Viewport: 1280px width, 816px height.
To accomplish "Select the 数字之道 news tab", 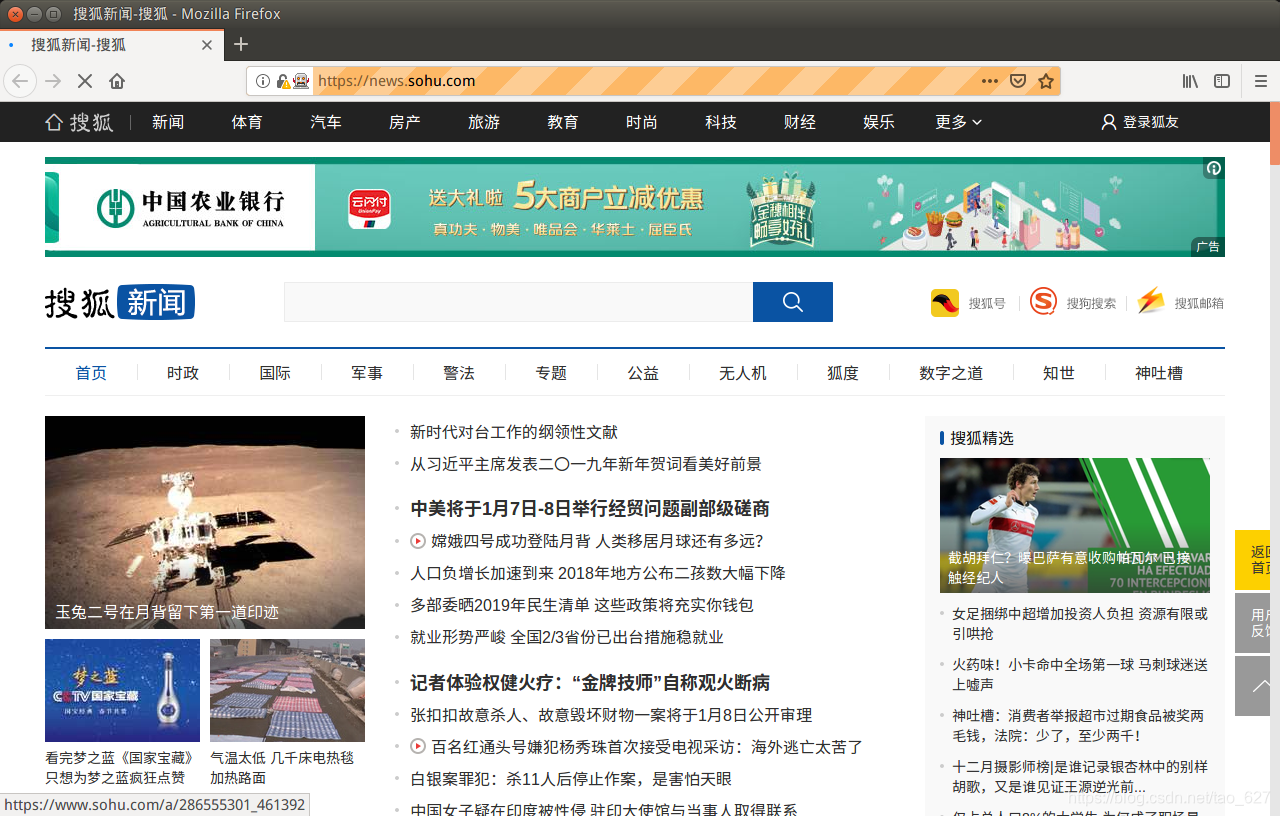I will (x=951, y=373).
